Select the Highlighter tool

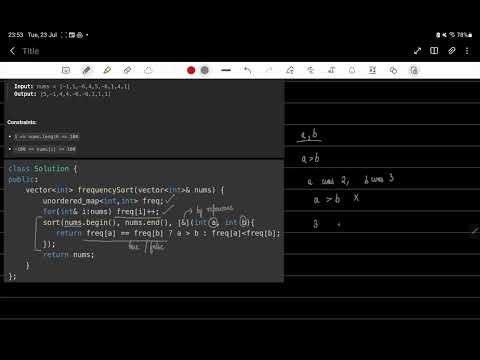[x=107, y=70]
